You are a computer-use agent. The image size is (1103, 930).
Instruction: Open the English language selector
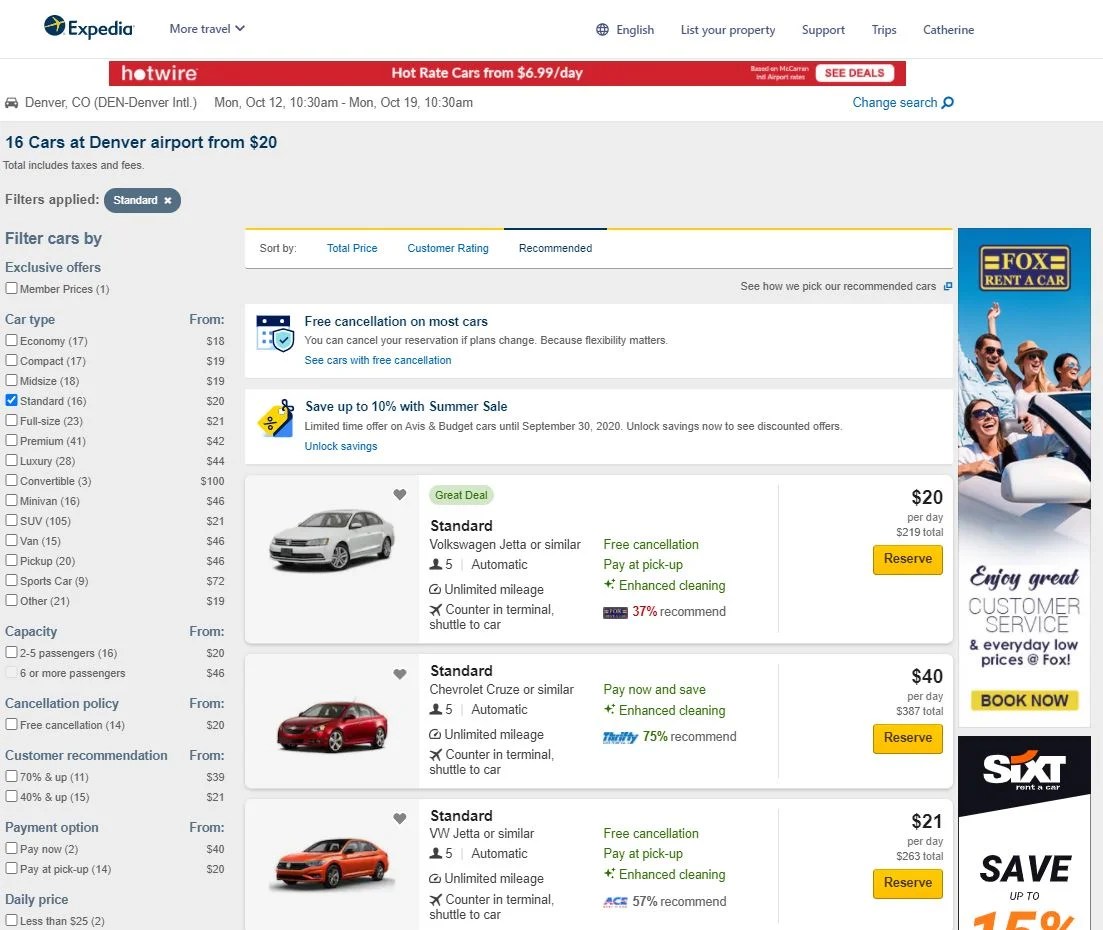pyautogui.click(x=634, y=30)
